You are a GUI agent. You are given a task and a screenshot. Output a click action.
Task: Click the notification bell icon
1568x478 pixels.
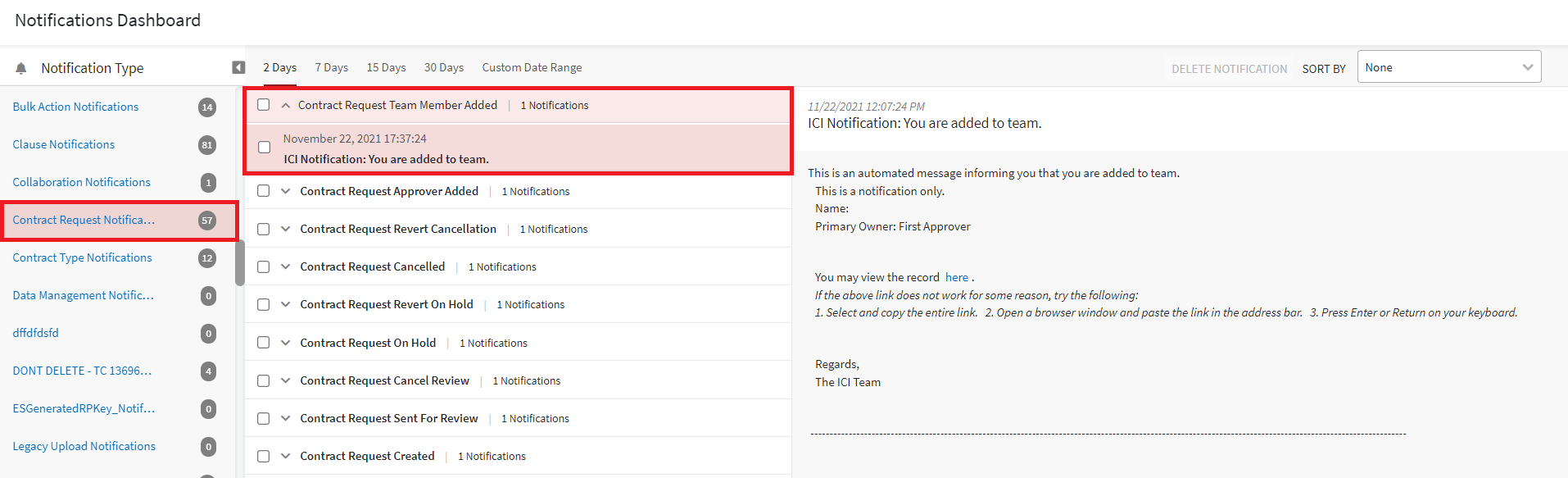coord(21,68)
